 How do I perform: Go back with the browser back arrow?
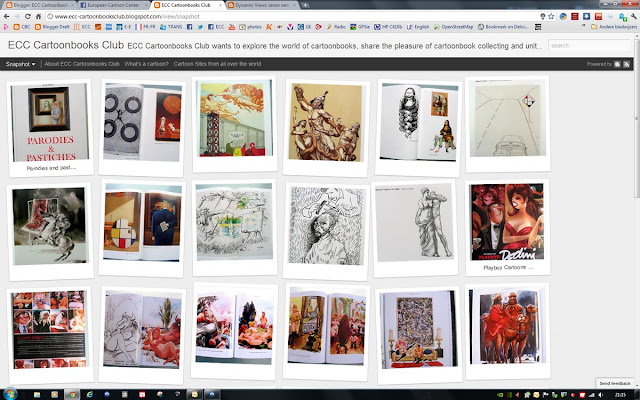coord(7,16)
